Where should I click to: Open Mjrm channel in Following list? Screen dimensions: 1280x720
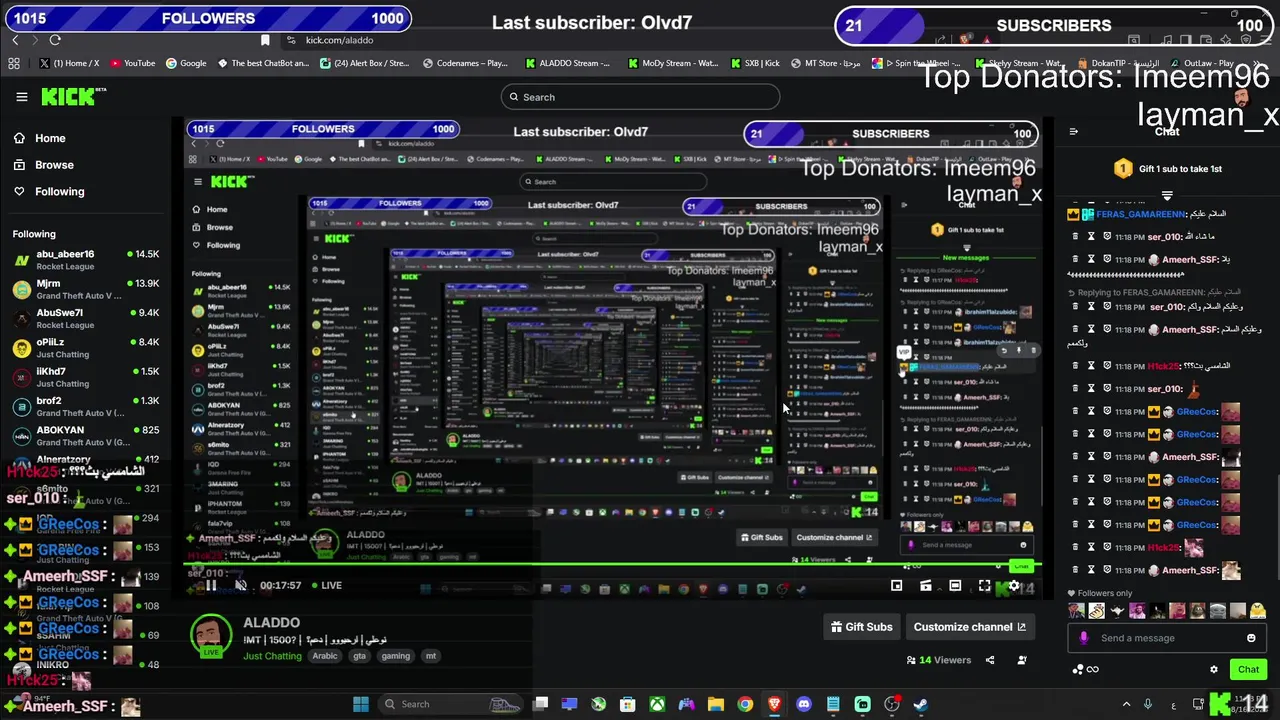(x=86, y=289)
